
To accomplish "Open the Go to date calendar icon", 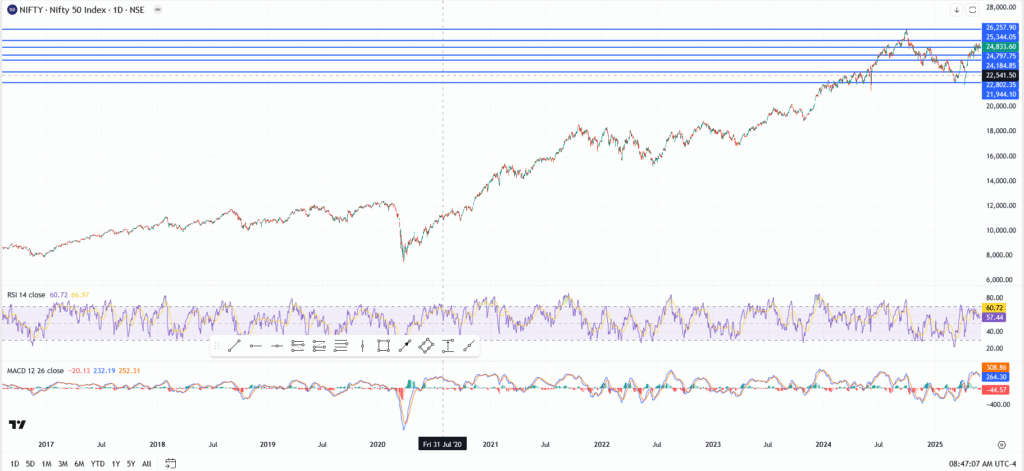I will tap(171, 463).
